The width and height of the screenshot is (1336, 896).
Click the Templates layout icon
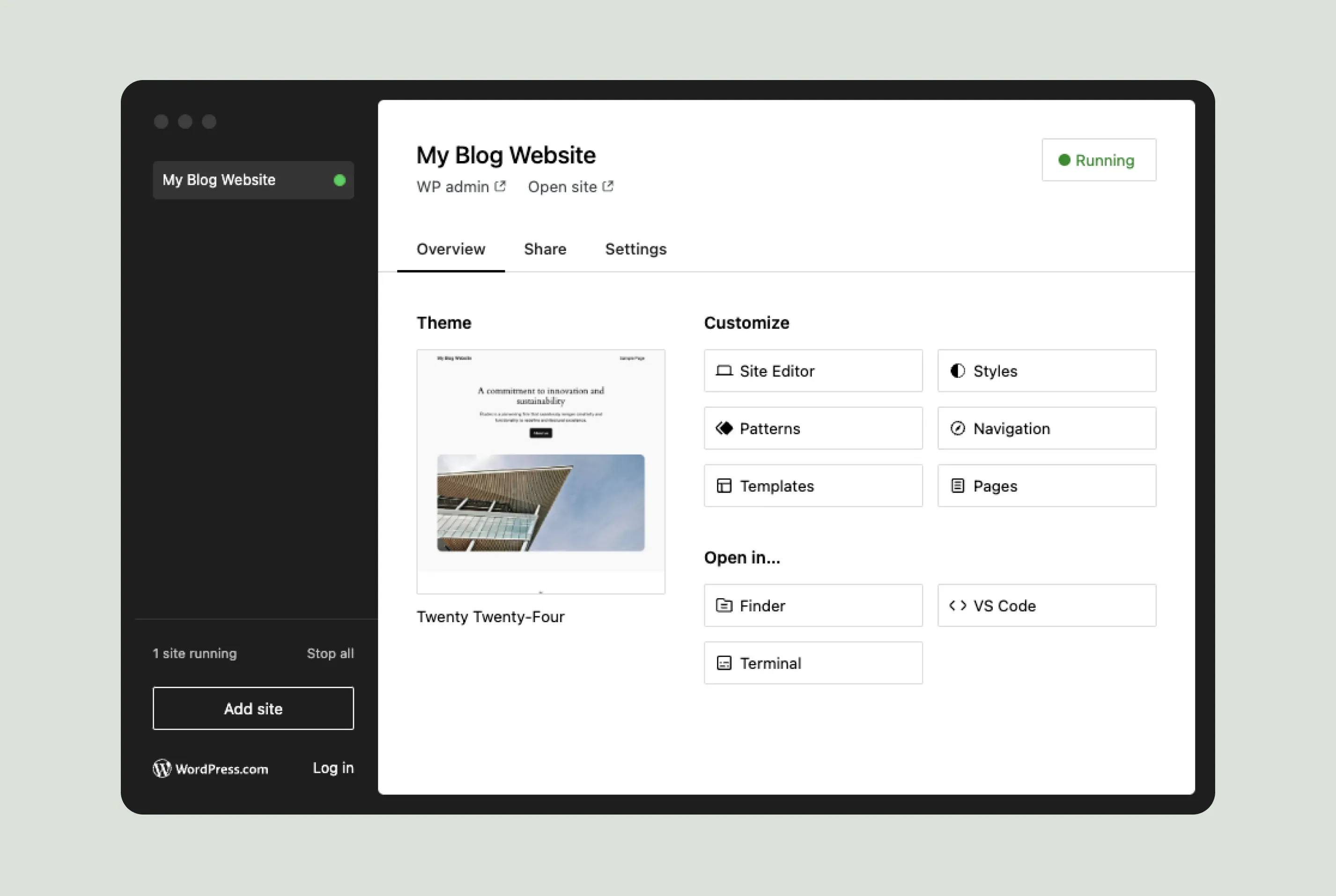pyautogui.click(x=724, y=486)
